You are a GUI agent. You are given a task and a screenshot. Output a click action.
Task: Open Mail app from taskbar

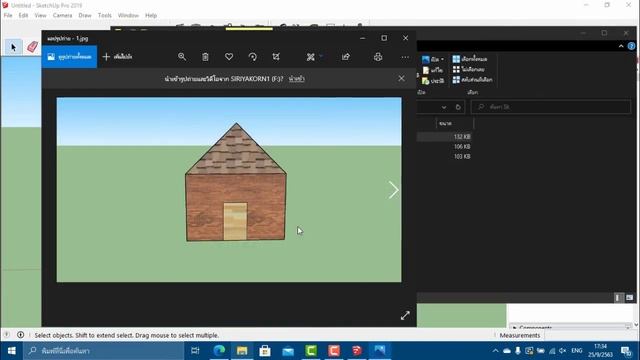coord(288,351)
